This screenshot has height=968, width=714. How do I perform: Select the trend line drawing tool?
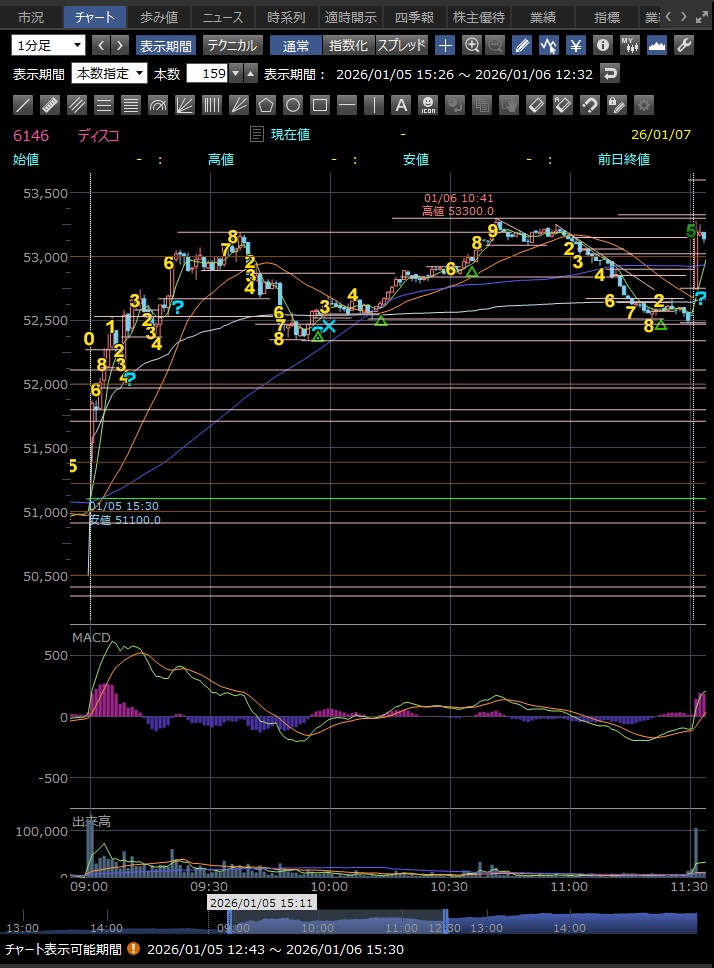[23, 104]
